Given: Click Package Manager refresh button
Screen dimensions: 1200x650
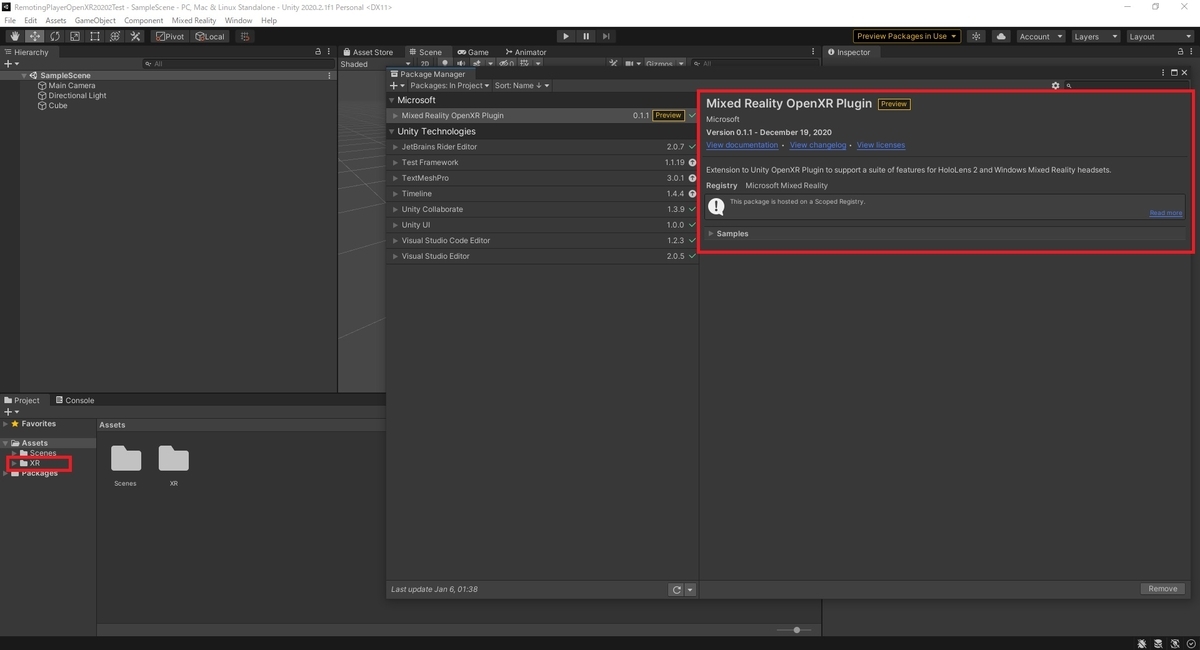Looking at the screenshot, I should pyautogui.click(x=677, y=590).
